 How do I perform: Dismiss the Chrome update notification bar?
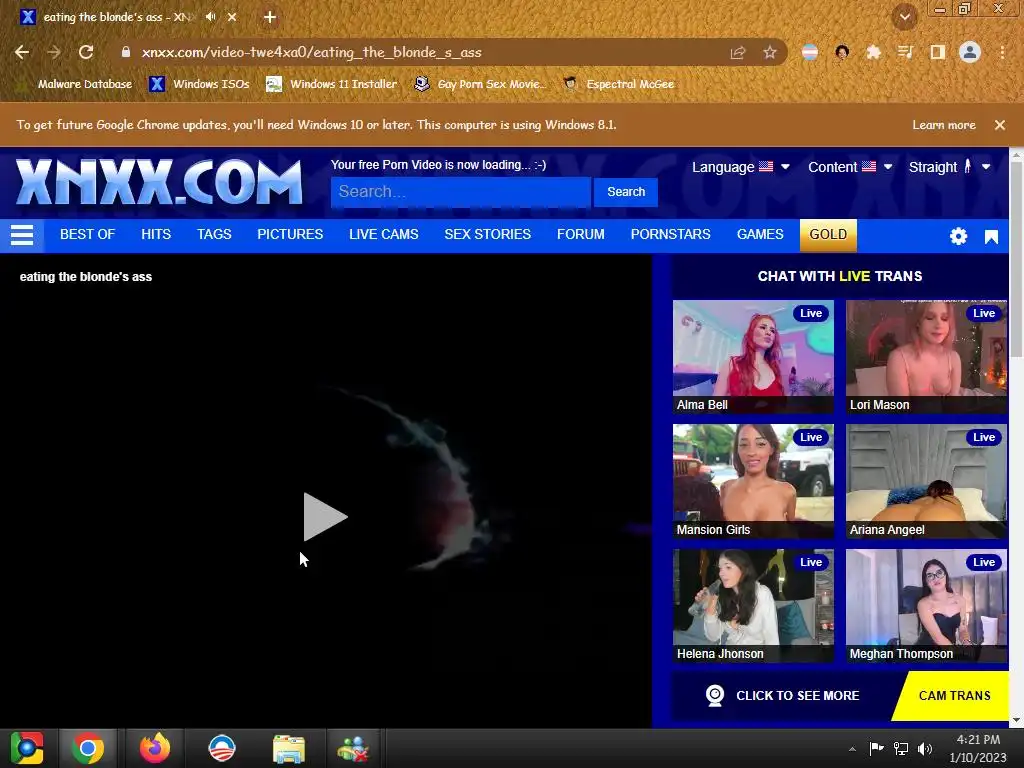click(1000, 125)
